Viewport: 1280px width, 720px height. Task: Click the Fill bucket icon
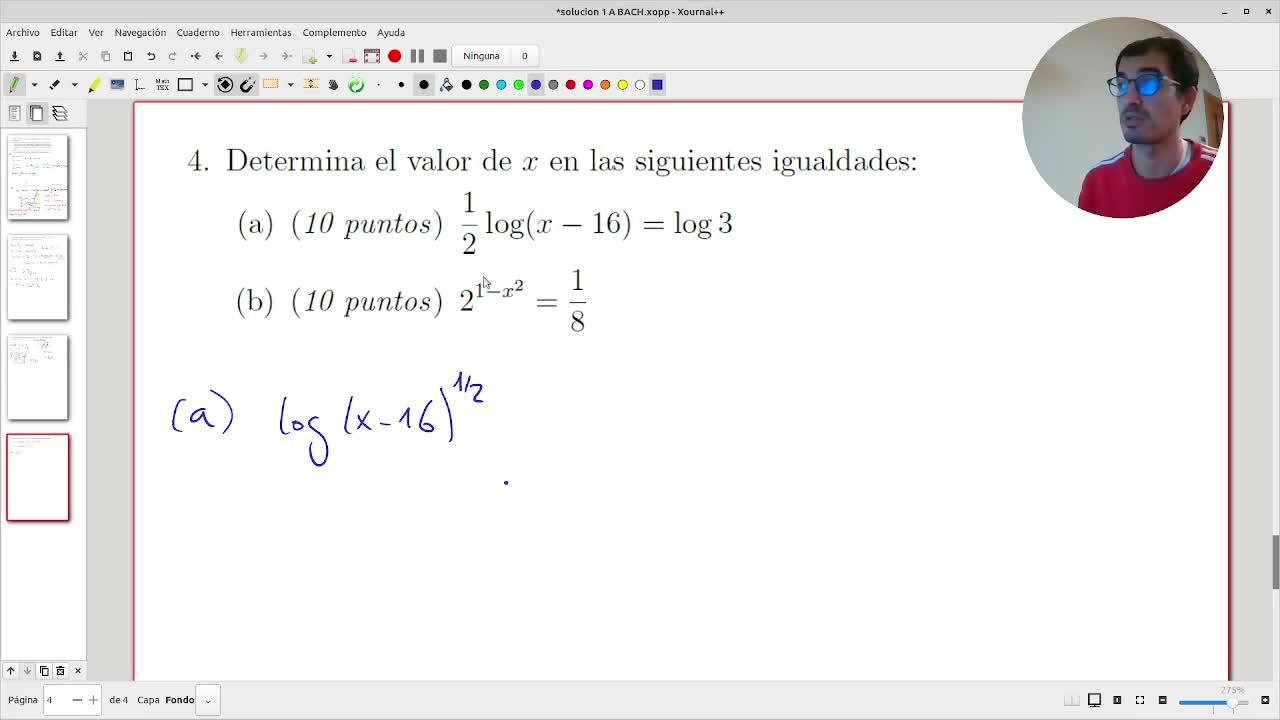point(446,85)
